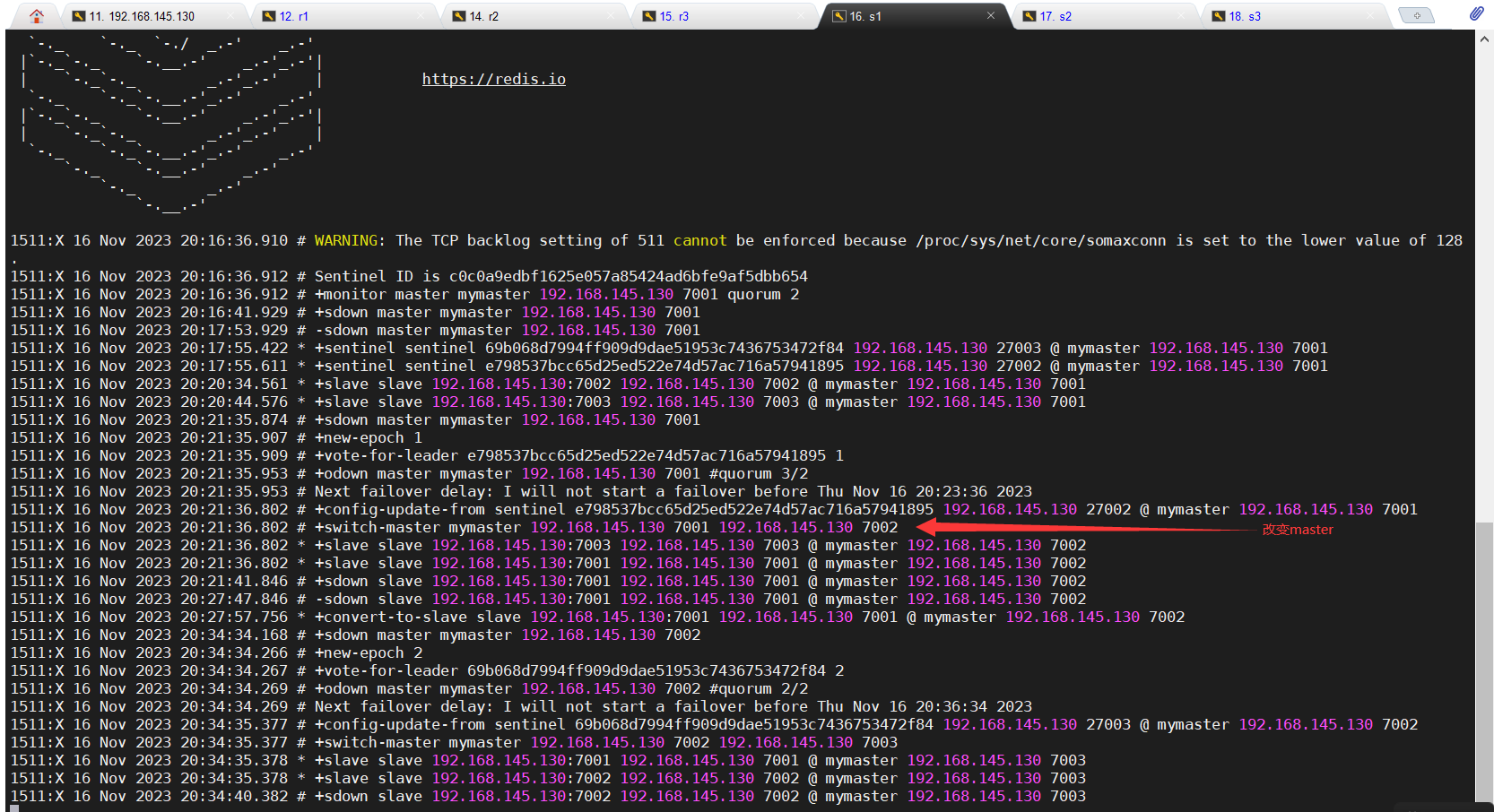Image resolution: width=1494 pixels, height=812 pixels.
Task: Switch to the 15. r3 tab
Action: click(725, 16)
